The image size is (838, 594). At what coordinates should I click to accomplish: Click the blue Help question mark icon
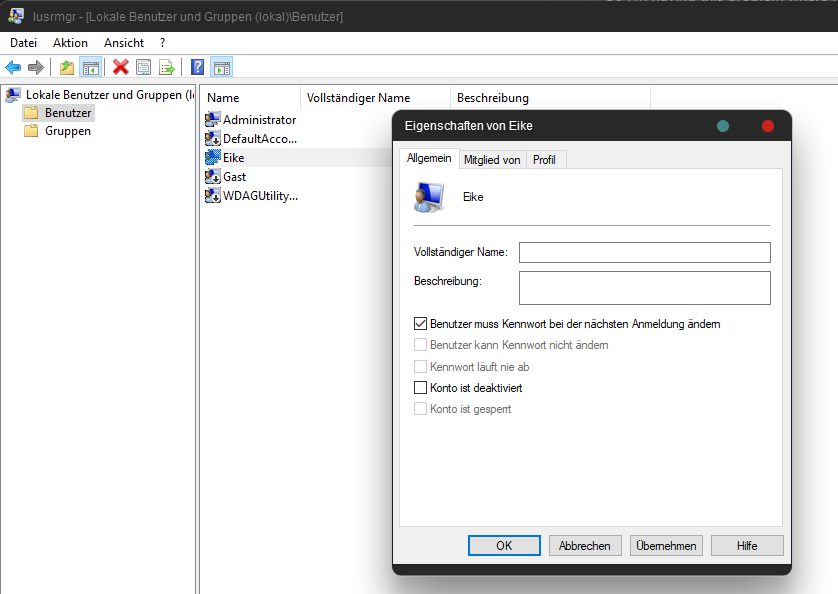click(x=198, y=67)
